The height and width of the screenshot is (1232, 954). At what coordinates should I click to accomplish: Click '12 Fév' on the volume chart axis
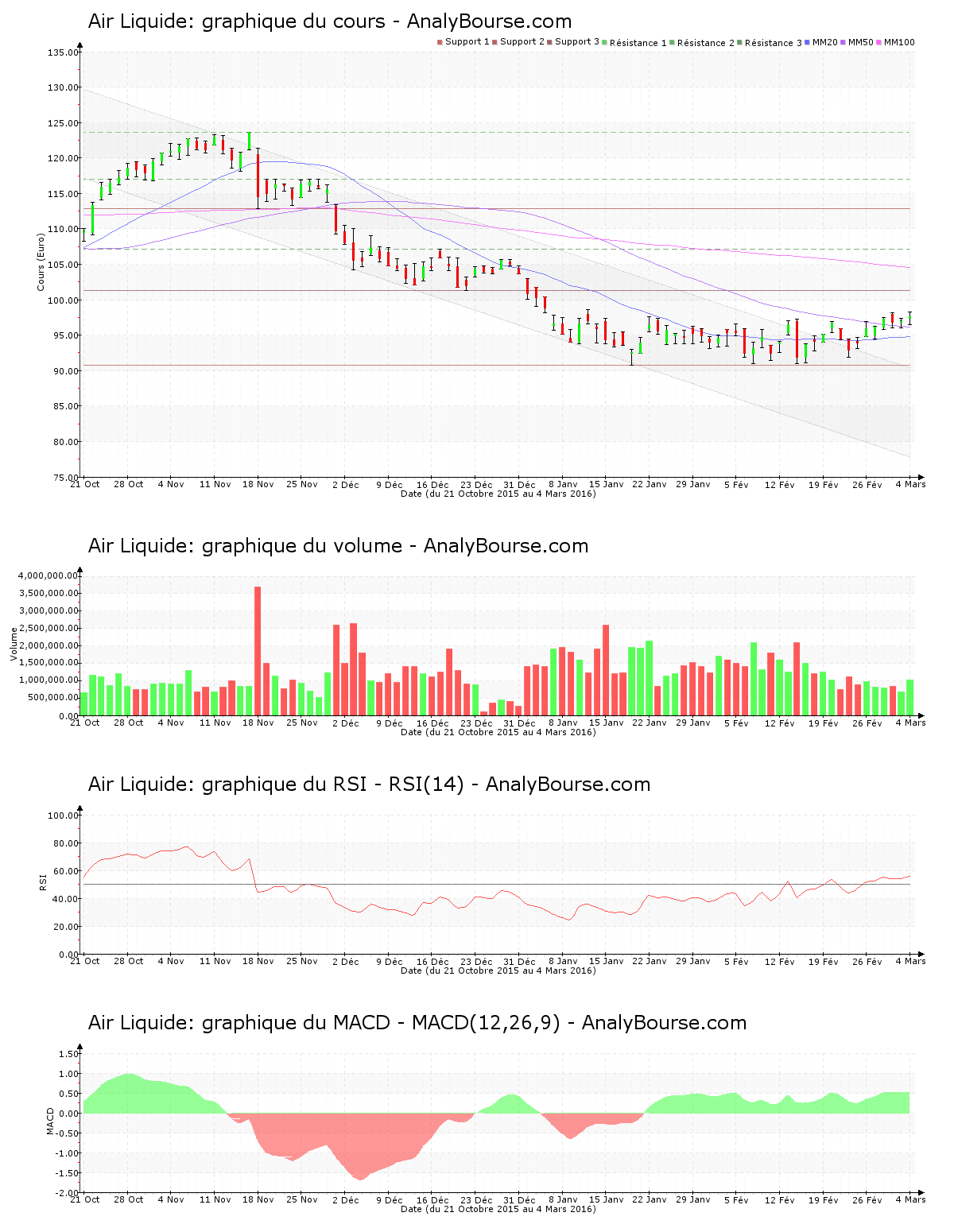pyautogui.click(x=780, y=723)
